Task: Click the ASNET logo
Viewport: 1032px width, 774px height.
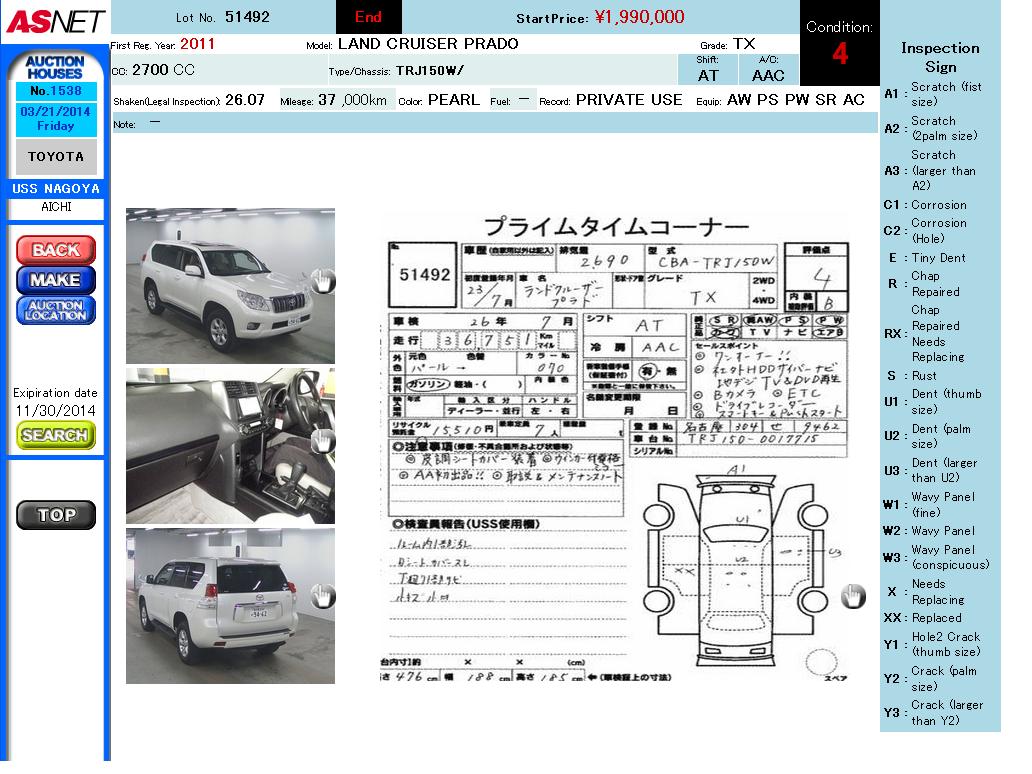Action: 53,20
